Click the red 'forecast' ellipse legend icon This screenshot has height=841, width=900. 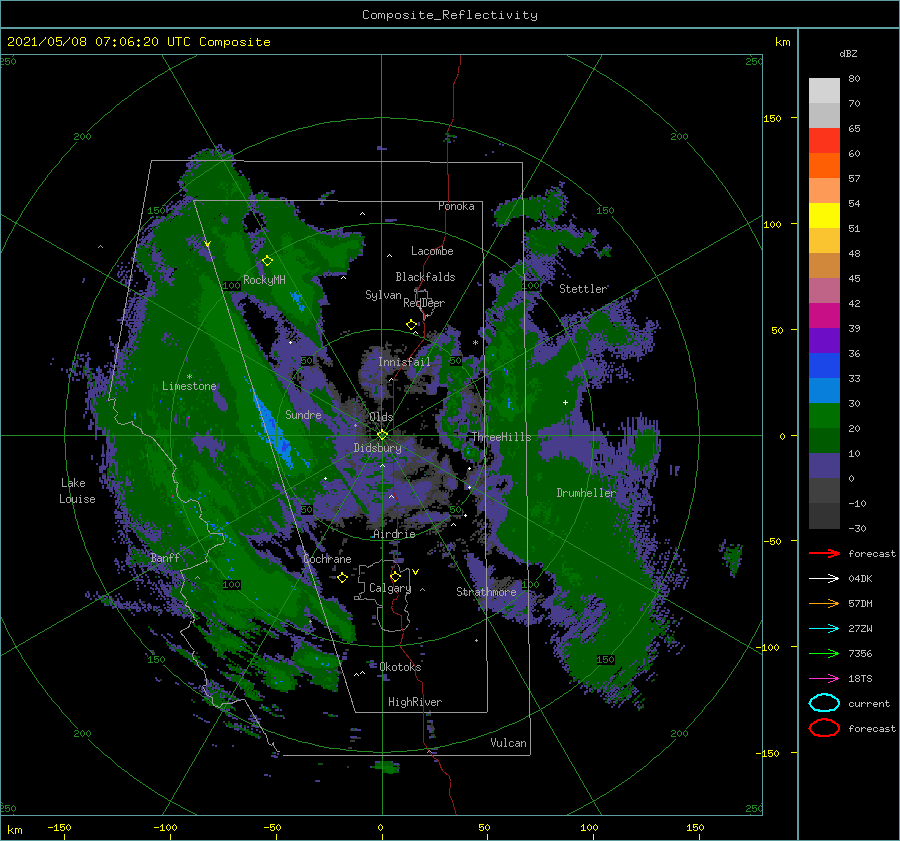pyautogui.click(x=824, y=728)
